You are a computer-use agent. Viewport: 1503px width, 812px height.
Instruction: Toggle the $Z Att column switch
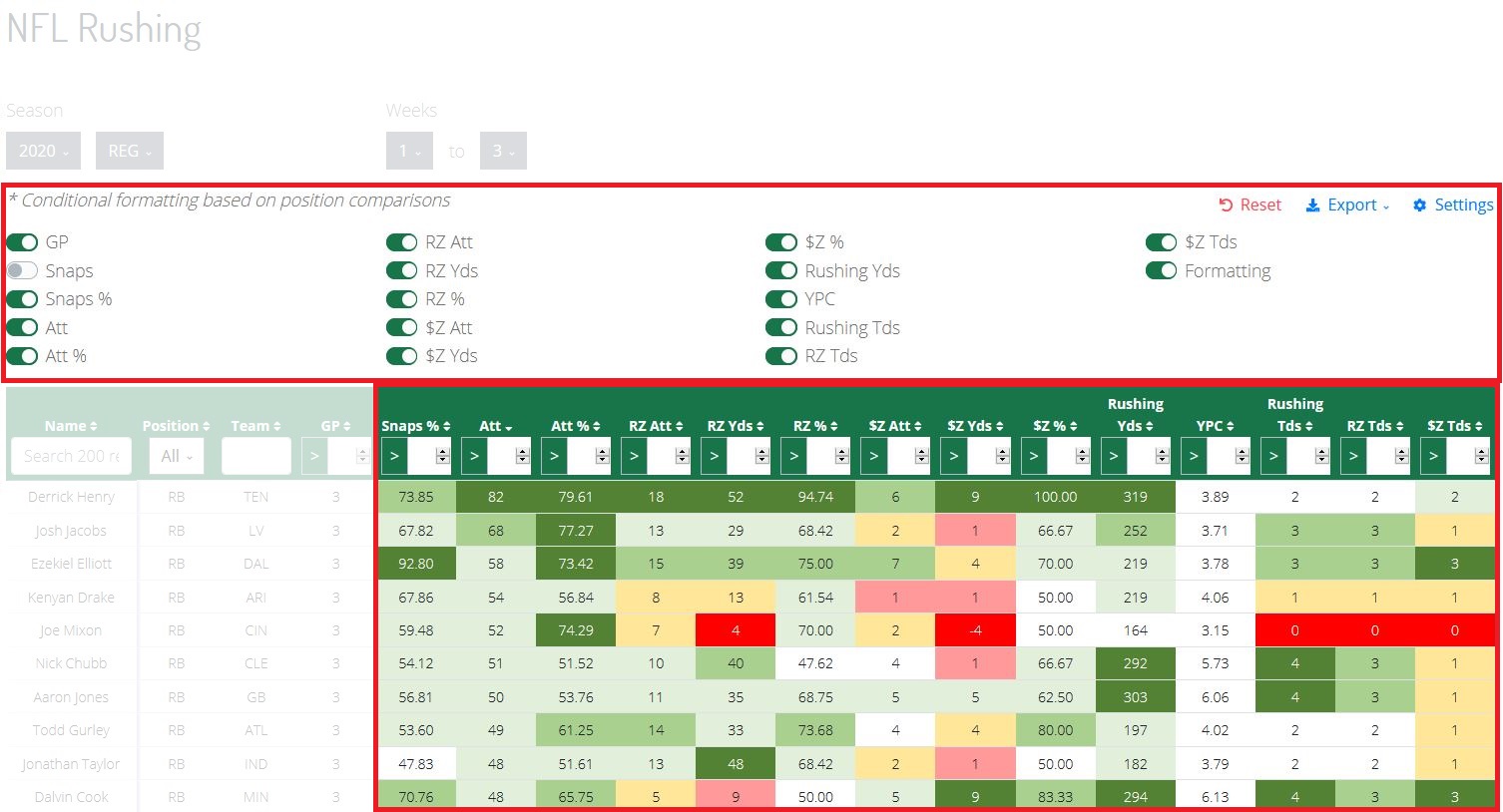pos(401,327)
